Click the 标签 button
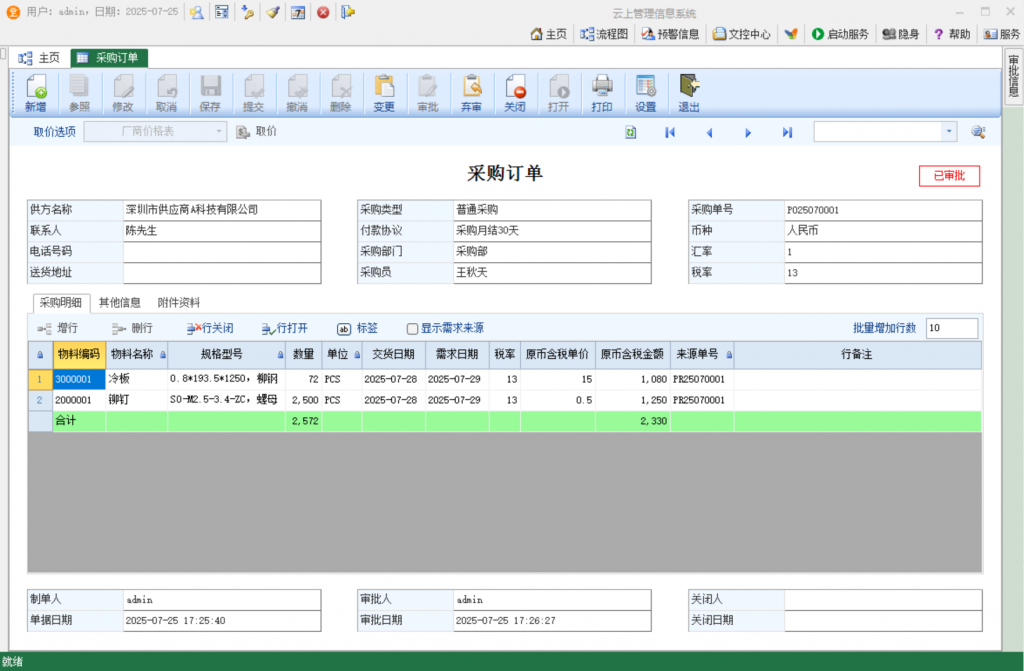Screen dimensions: 1024x671 [357, 328]
